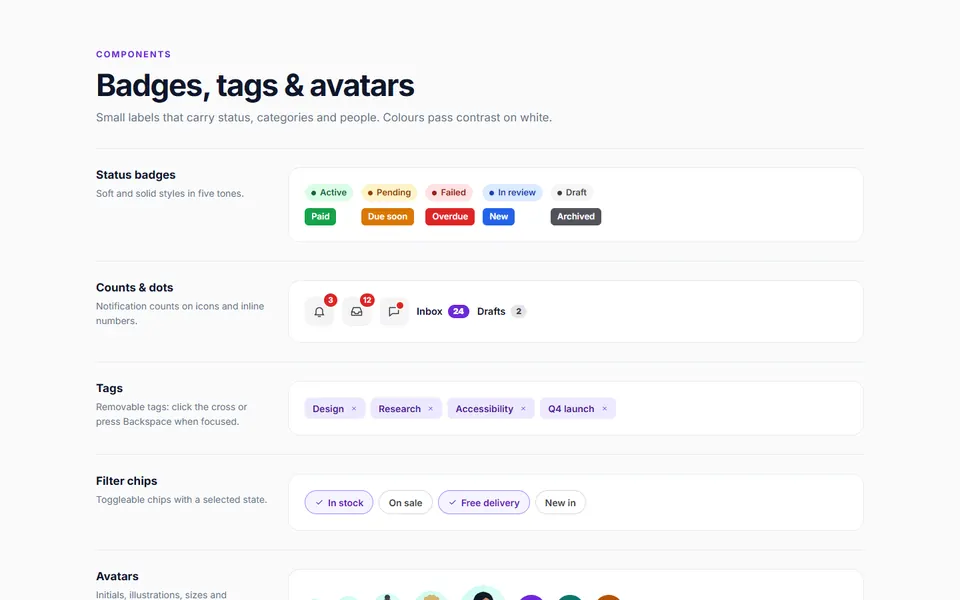The image size is (960, 600).
Task: Click the Status badges section heading
Action: pyautogui.click(x=136, y=175)
